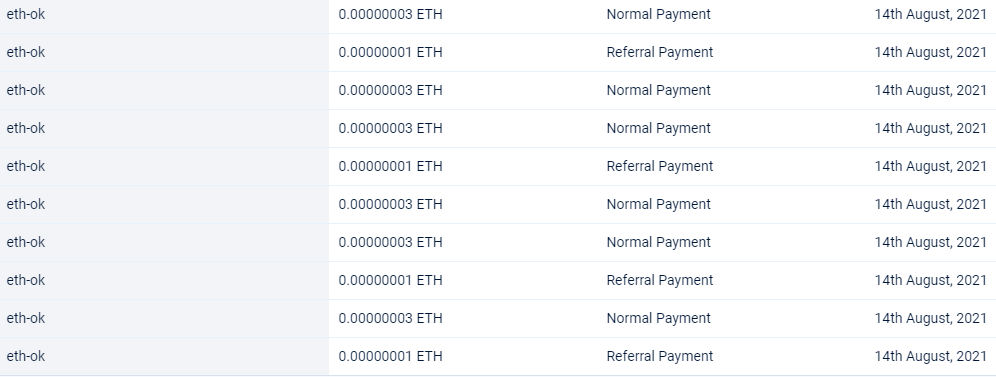This screenshot has height=377, width=996.
Task: Click date beside the third Referral Payment
Action: click(930, 280)
